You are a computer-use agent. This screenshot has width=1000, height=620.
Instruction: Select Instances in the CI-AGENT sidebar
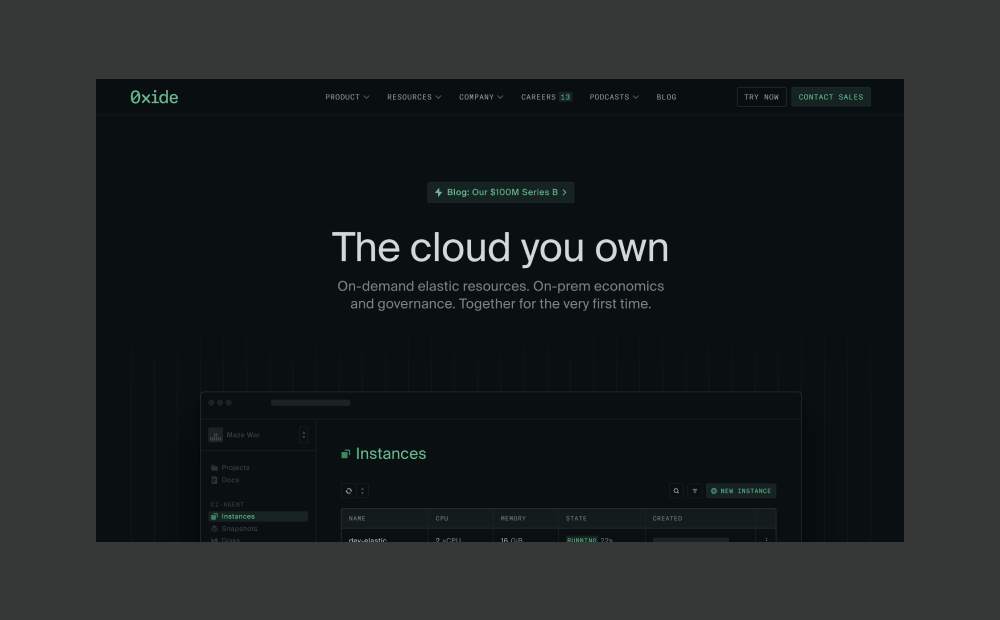pyautogui.click(x=258, y=517)
